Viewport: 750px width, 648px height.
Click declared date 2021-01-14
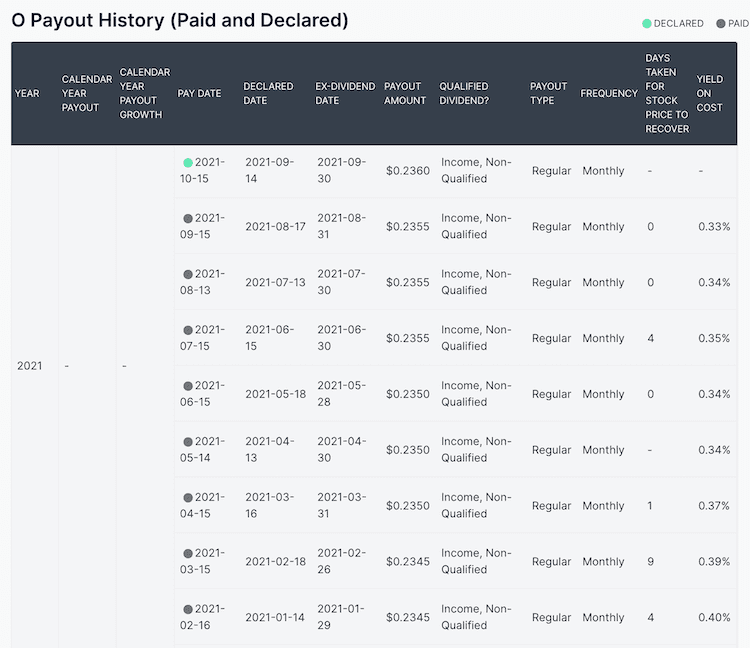click(275, 617)
